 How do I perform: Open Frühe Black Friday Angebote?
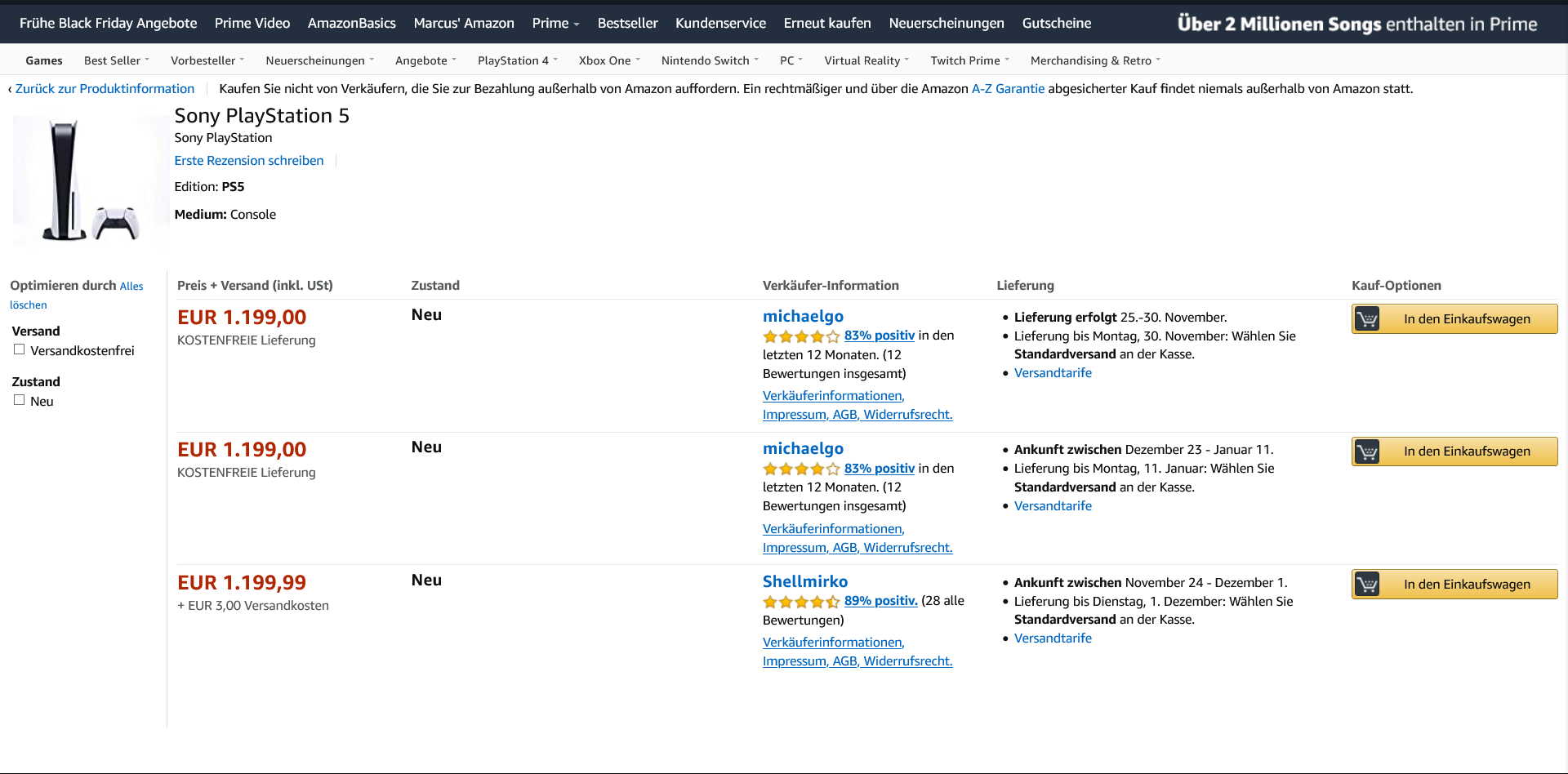click(x=109, y=23)
